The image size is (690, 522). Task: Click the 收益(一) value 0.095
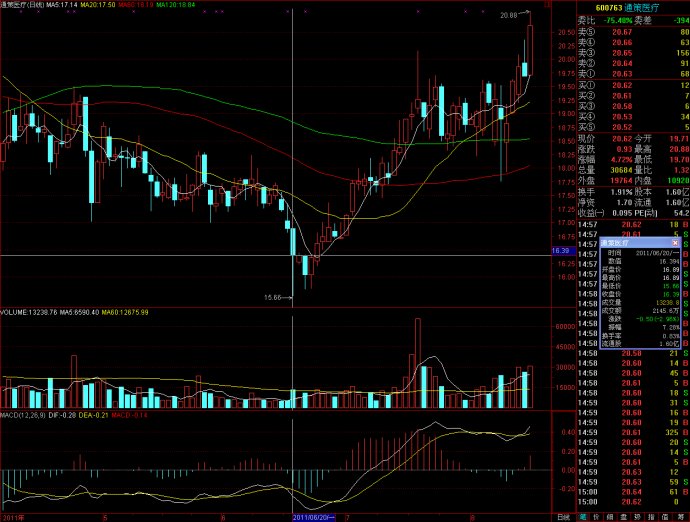(622, 213)
